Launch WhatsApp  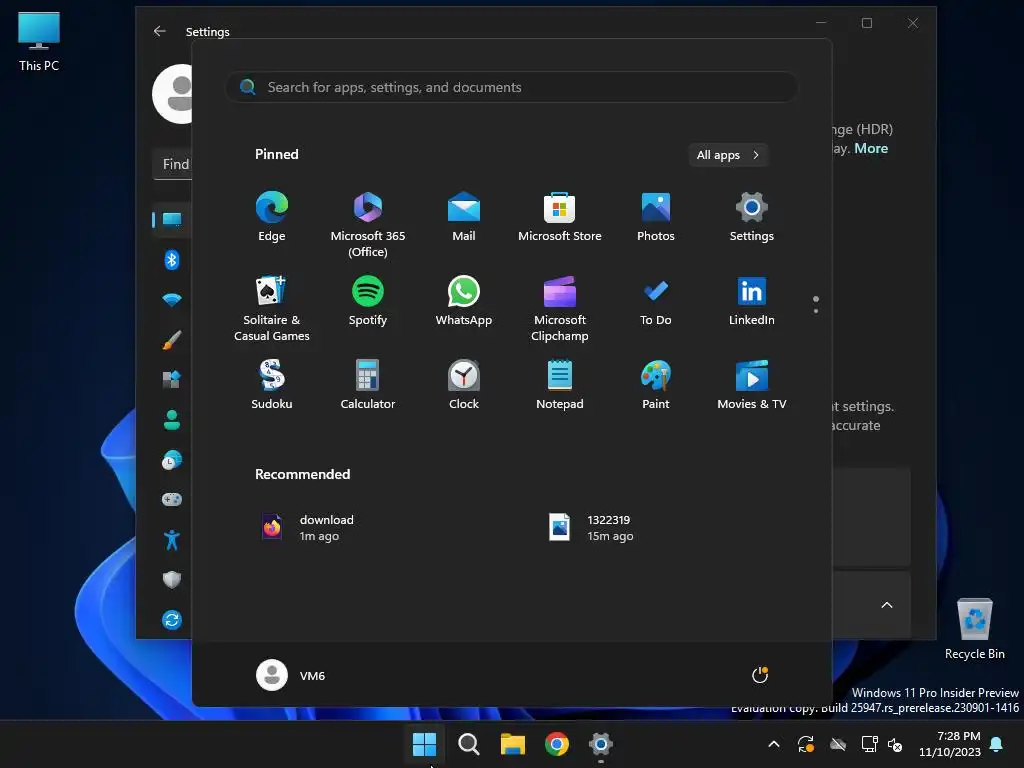tap(464, 301)
